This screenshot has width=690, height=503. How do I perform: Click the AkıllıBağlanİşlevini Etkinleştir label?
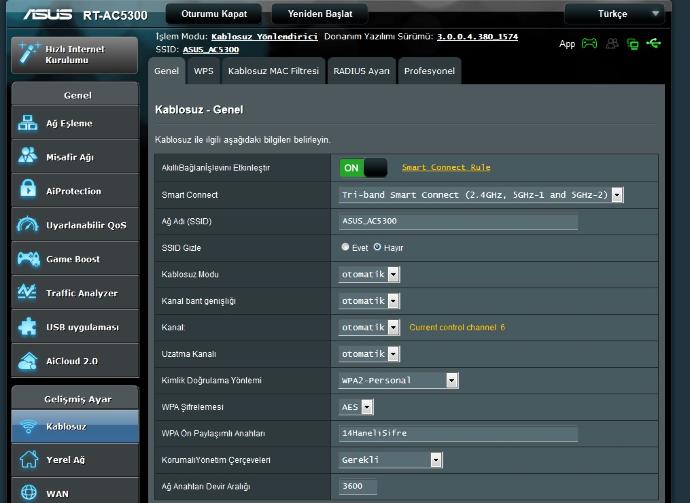point(216,168)
